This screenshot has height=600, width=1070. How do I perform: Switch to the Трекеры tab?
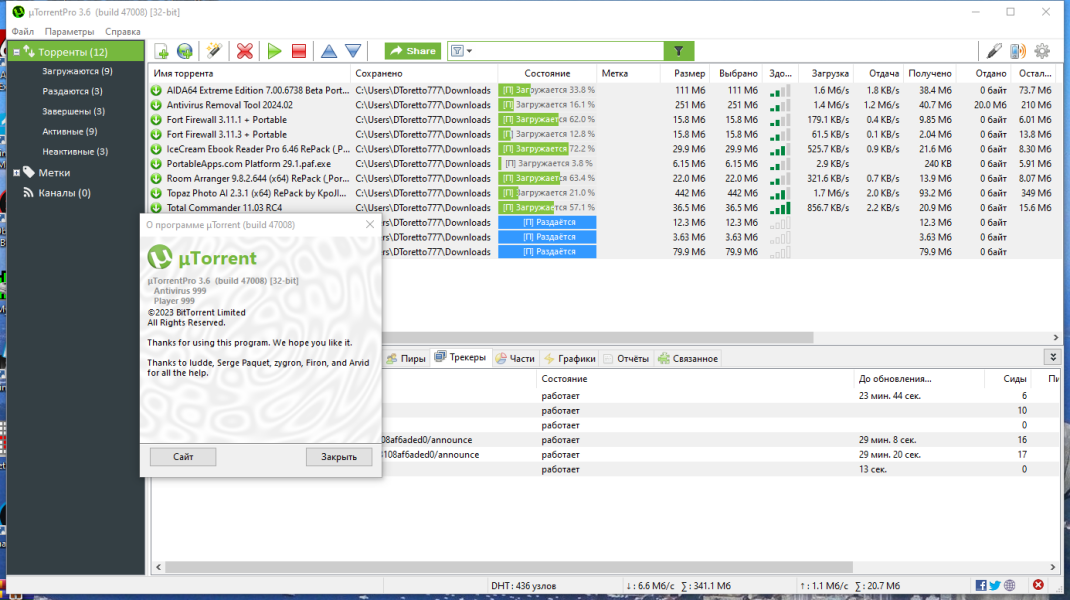tap(461, 358)
